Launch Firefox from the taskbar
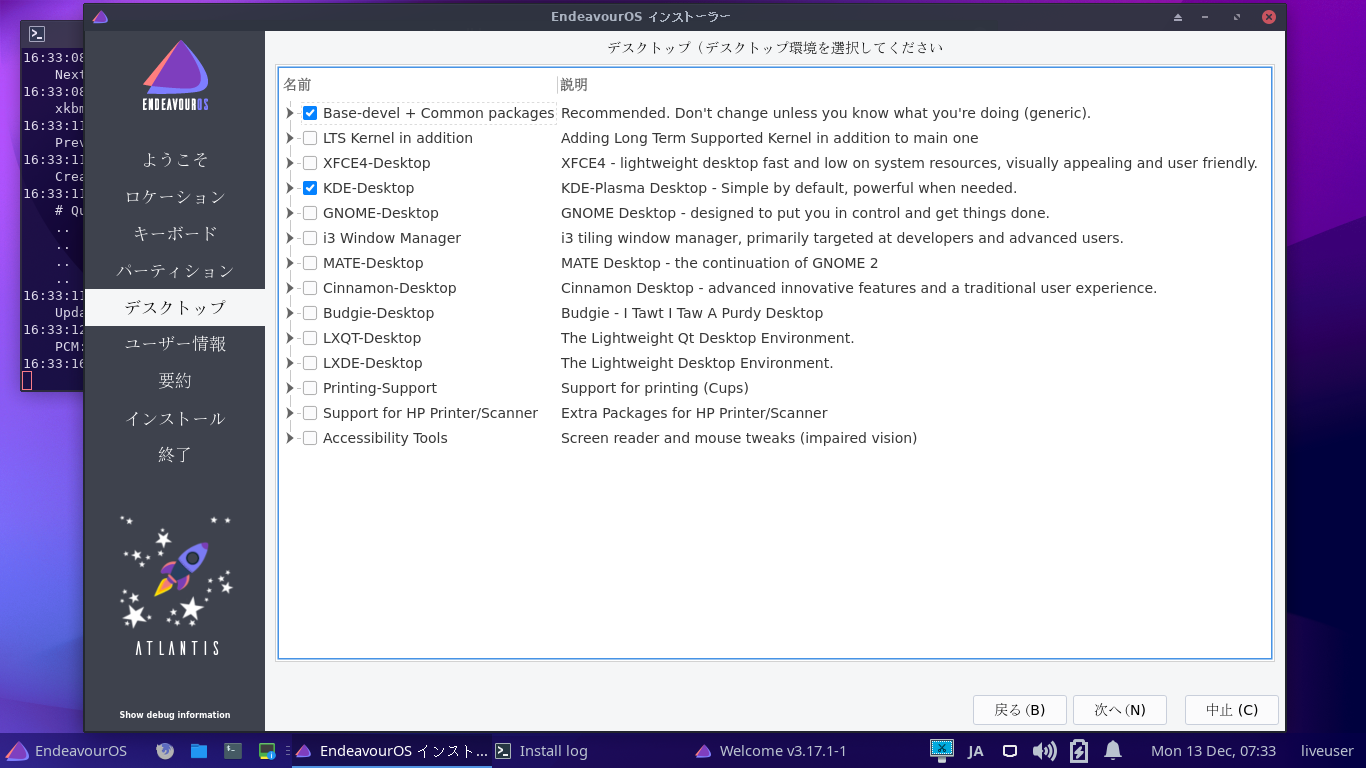This screenshot has width=1366, height=768. click(x=165, y=751)
